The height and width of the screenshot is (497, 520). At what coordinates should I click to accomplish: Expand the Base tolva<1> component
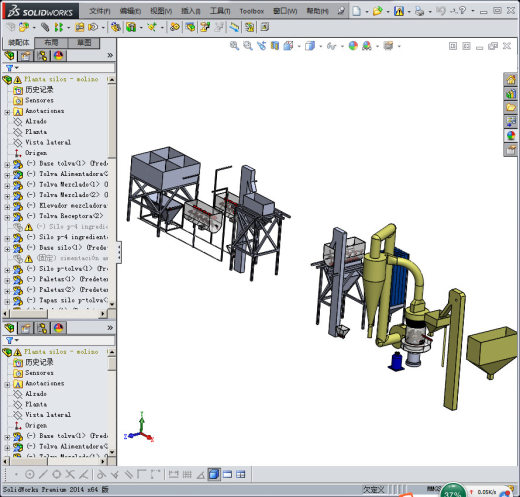(7, 165)
